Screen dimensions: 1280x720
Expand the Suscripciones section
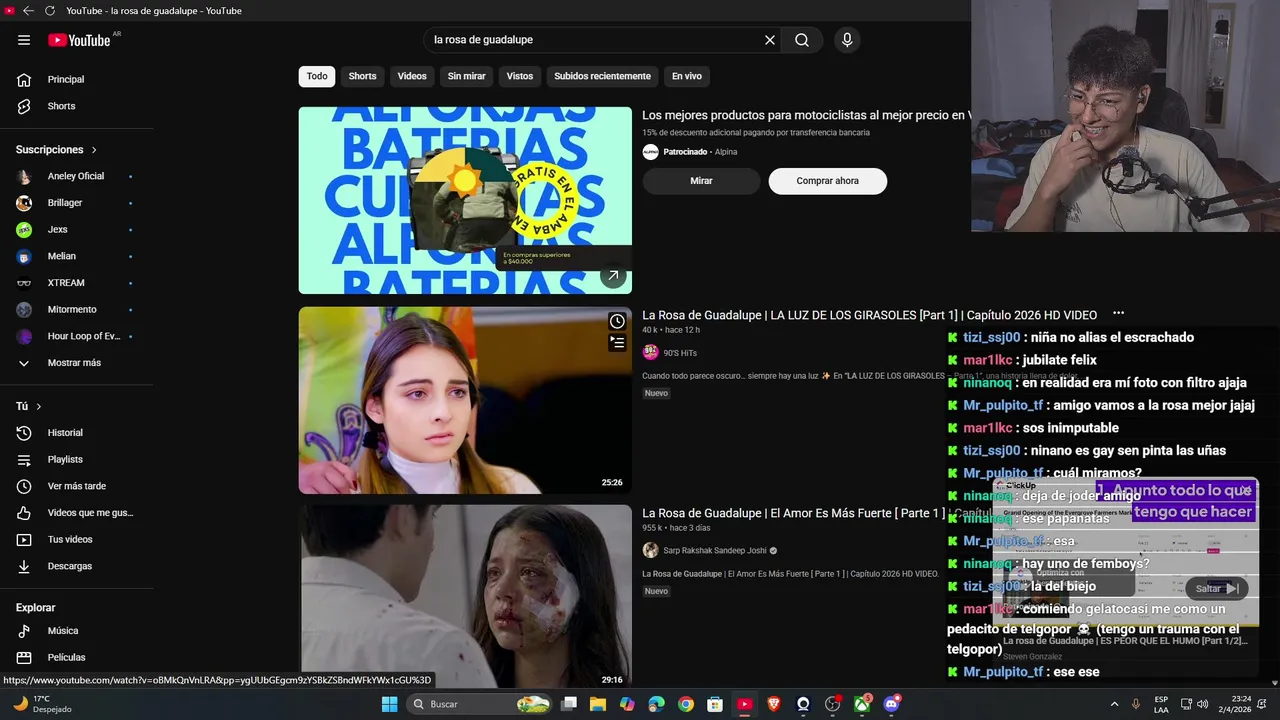point(57,149)
